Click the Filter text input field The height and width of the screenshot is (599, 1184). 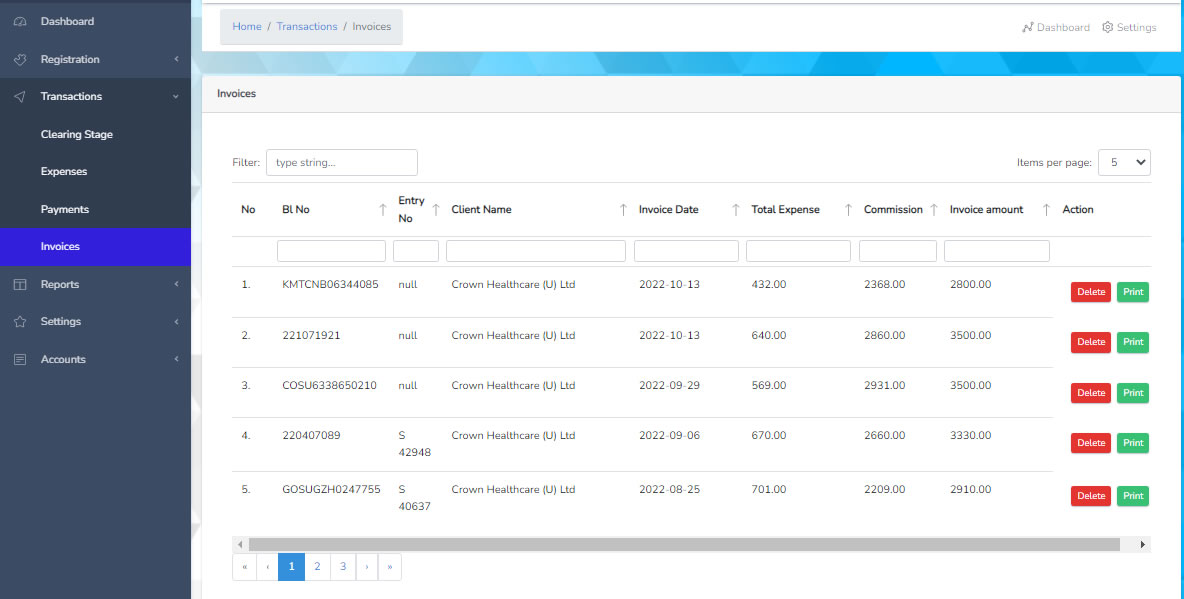341,162
